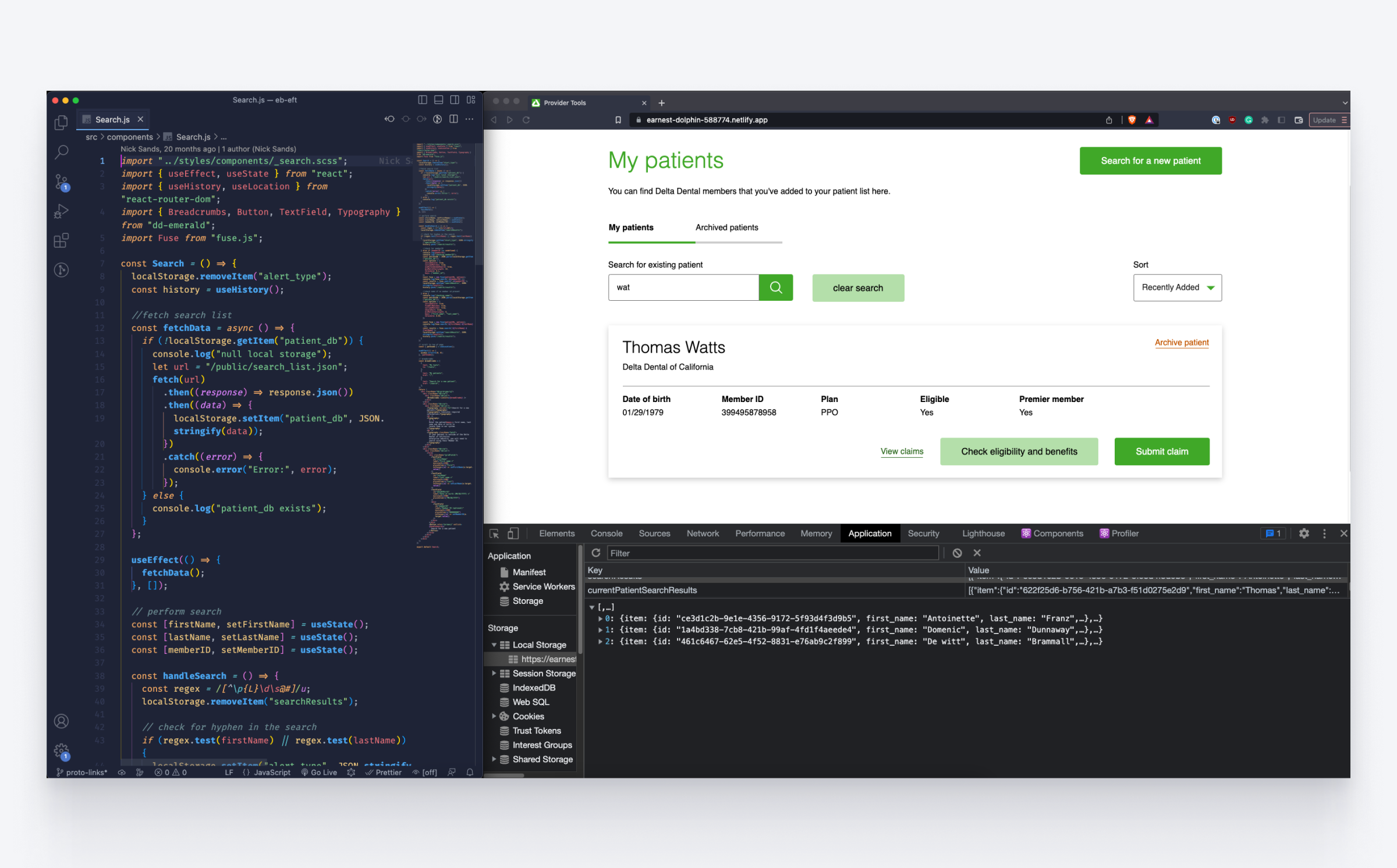The image size is (1397, 868).
Task: Open the editor More Actions ellipsis menu
Action: tap(469, 119)
